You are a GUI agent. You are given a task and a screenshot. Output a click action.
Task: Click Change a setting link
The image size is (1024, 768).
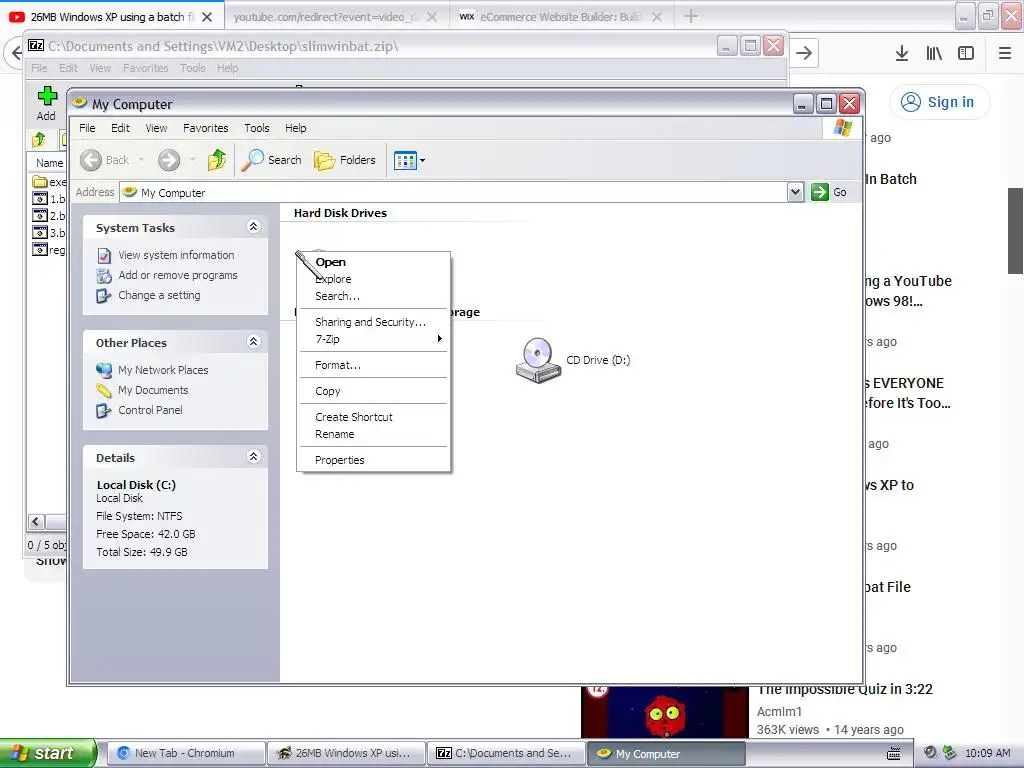[159, 295]
